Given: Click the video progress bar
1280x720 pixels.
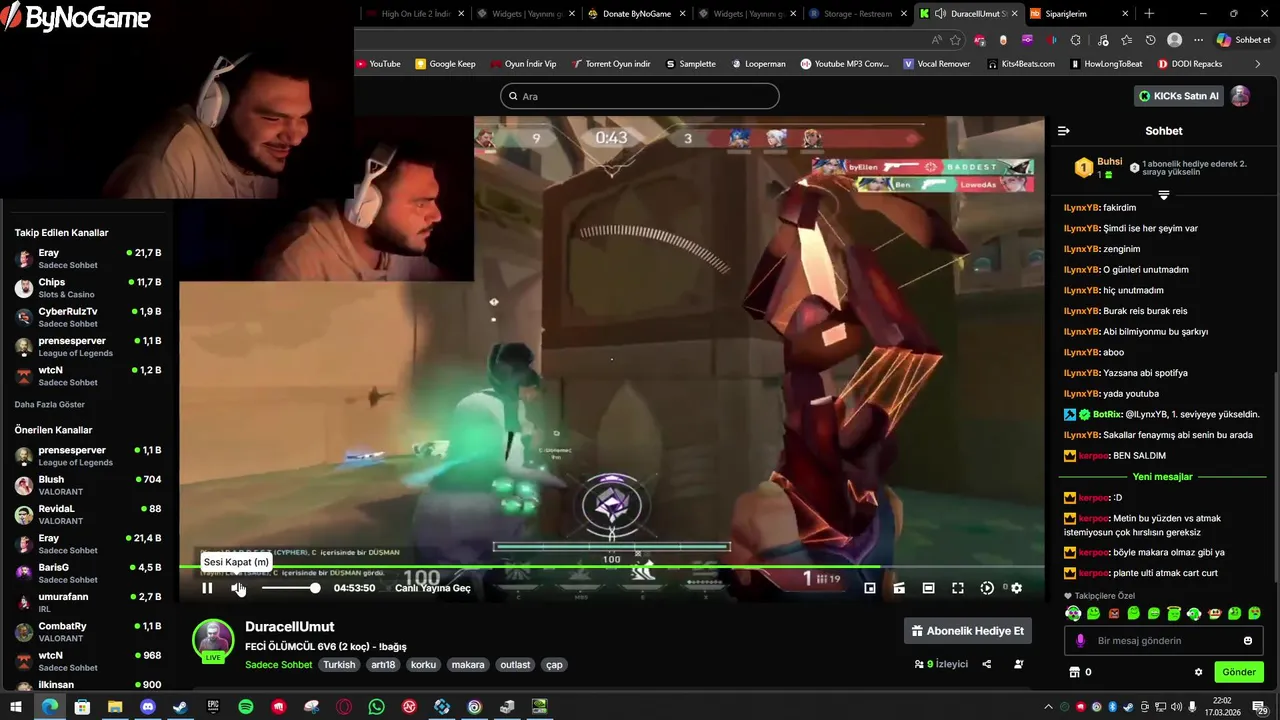Looking at the screenshot, I should [612, 567].
